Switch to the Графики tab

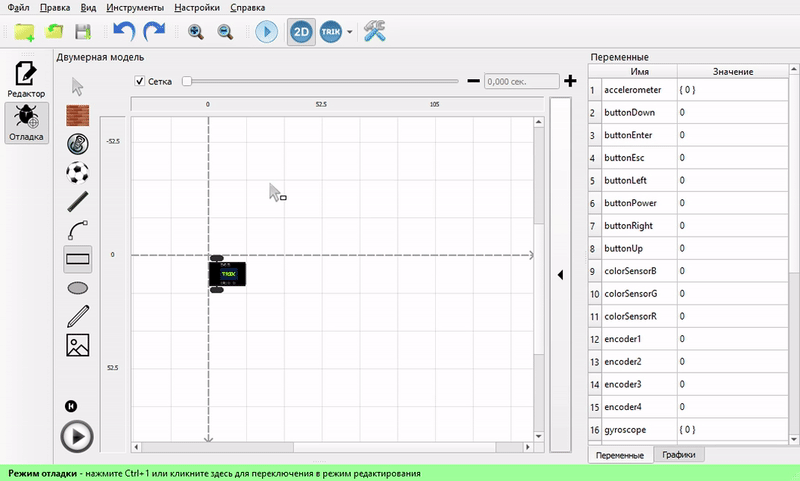coord(679,454)
